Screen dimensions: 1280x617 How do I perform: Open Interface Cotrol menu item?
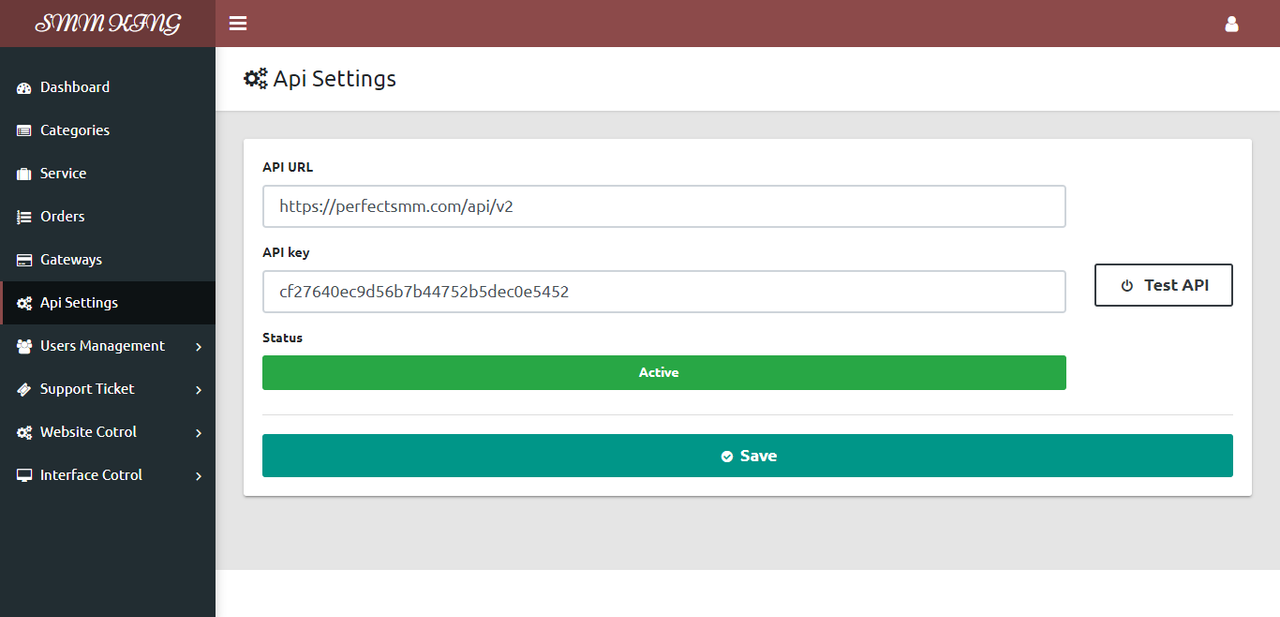pos(107,474)
